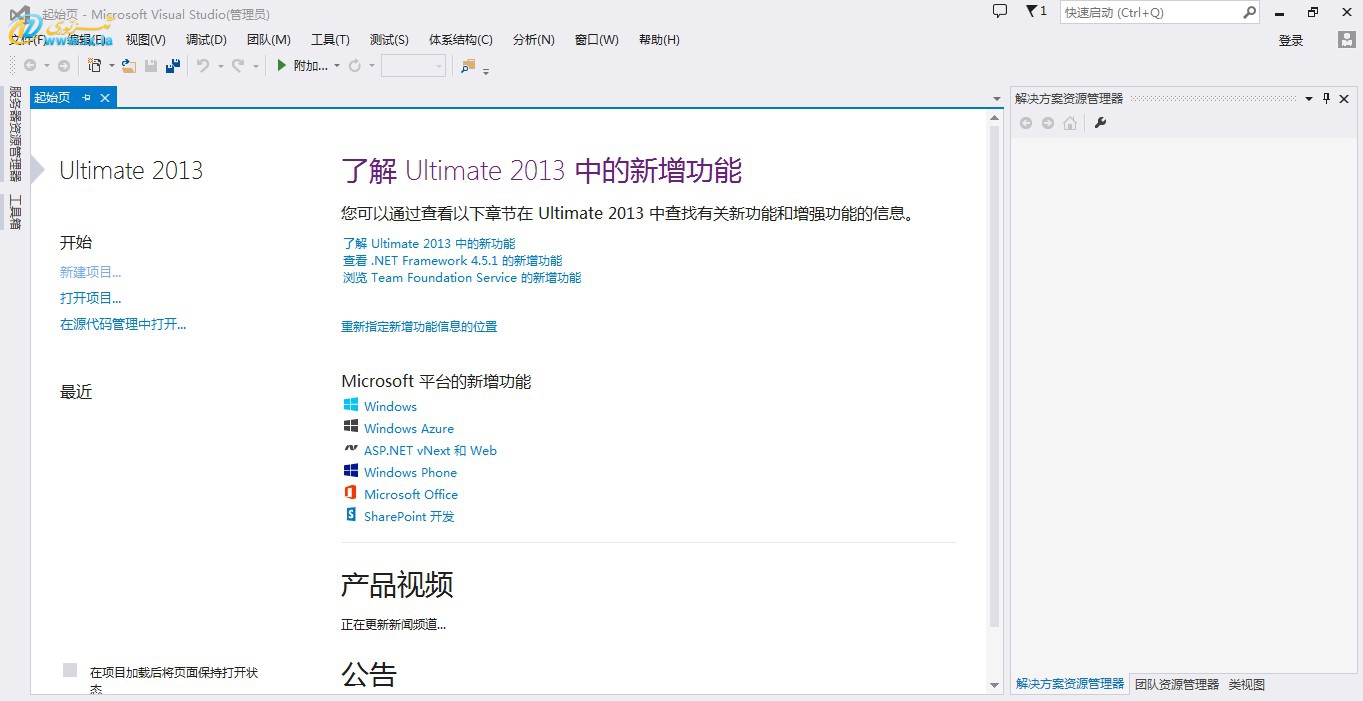Click the wrench Properties icon in Solution Explorer
The image size is (1363, 701).
tap(1101, 123)
